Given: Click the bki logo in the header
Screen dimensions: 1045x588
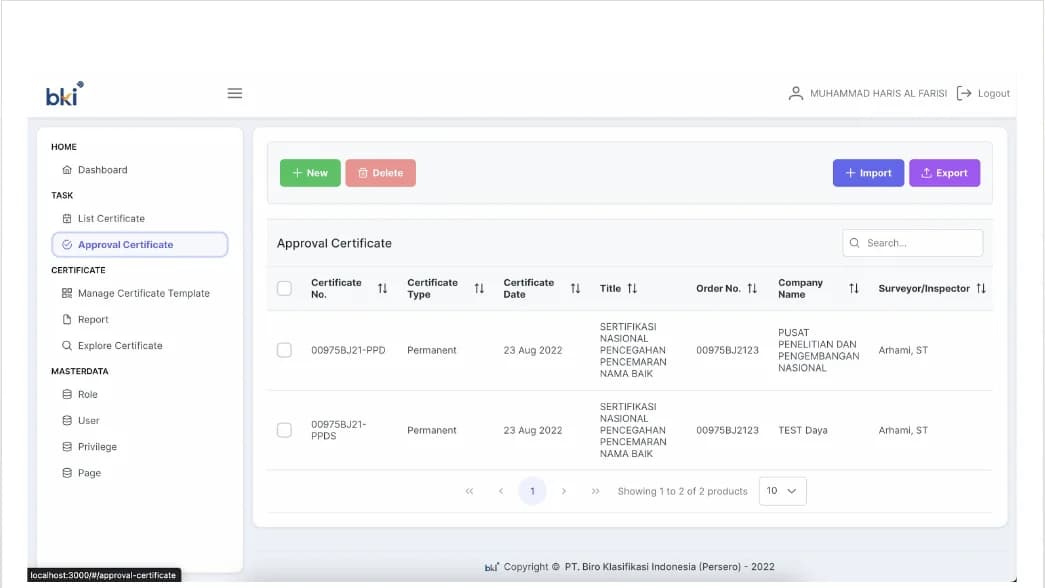Looking at the screenshot, I should 65,94.
